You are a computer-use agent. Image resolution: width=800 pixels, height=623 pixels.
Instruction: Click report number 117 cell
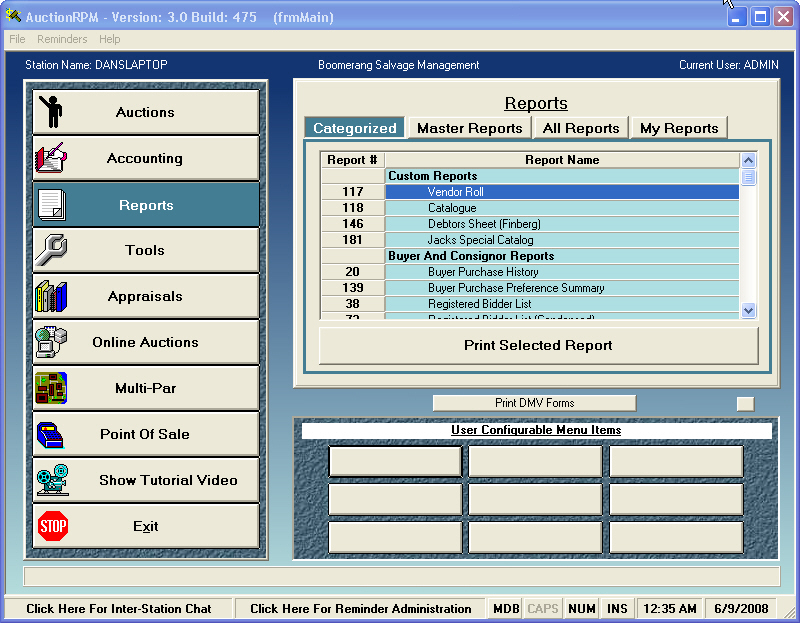click(x=353, y=192)
